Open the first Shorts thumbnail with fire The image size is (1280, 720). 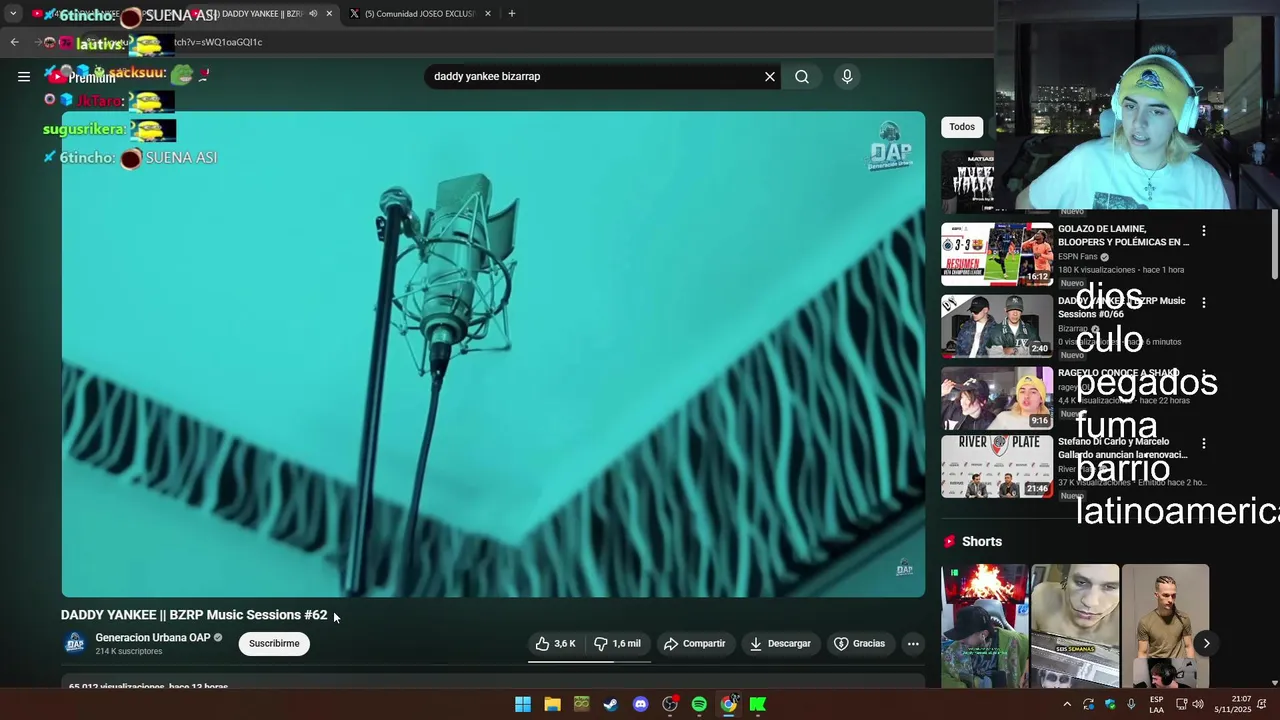tap(984, 626)
